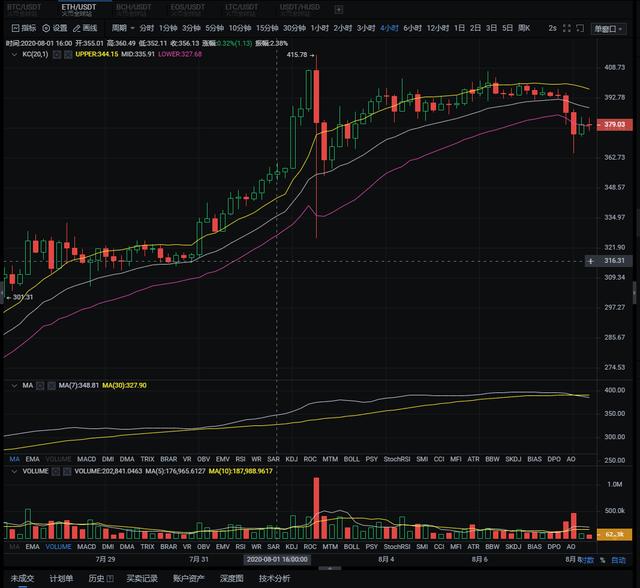Toggle percent scale at bottom right
This screenshot has height=588, width=640.
603,561
